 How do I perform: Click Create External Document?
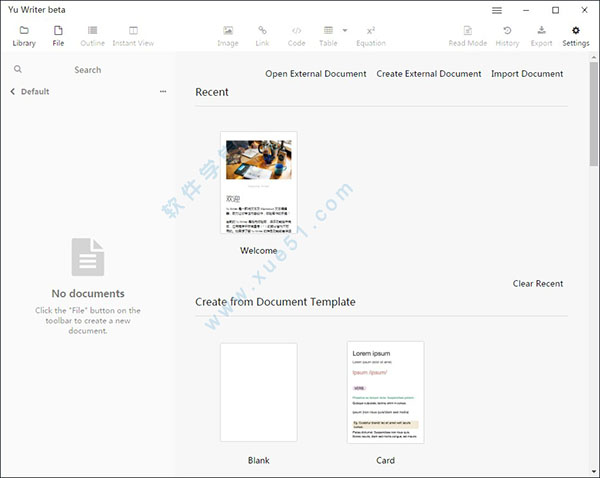[429, 74]
